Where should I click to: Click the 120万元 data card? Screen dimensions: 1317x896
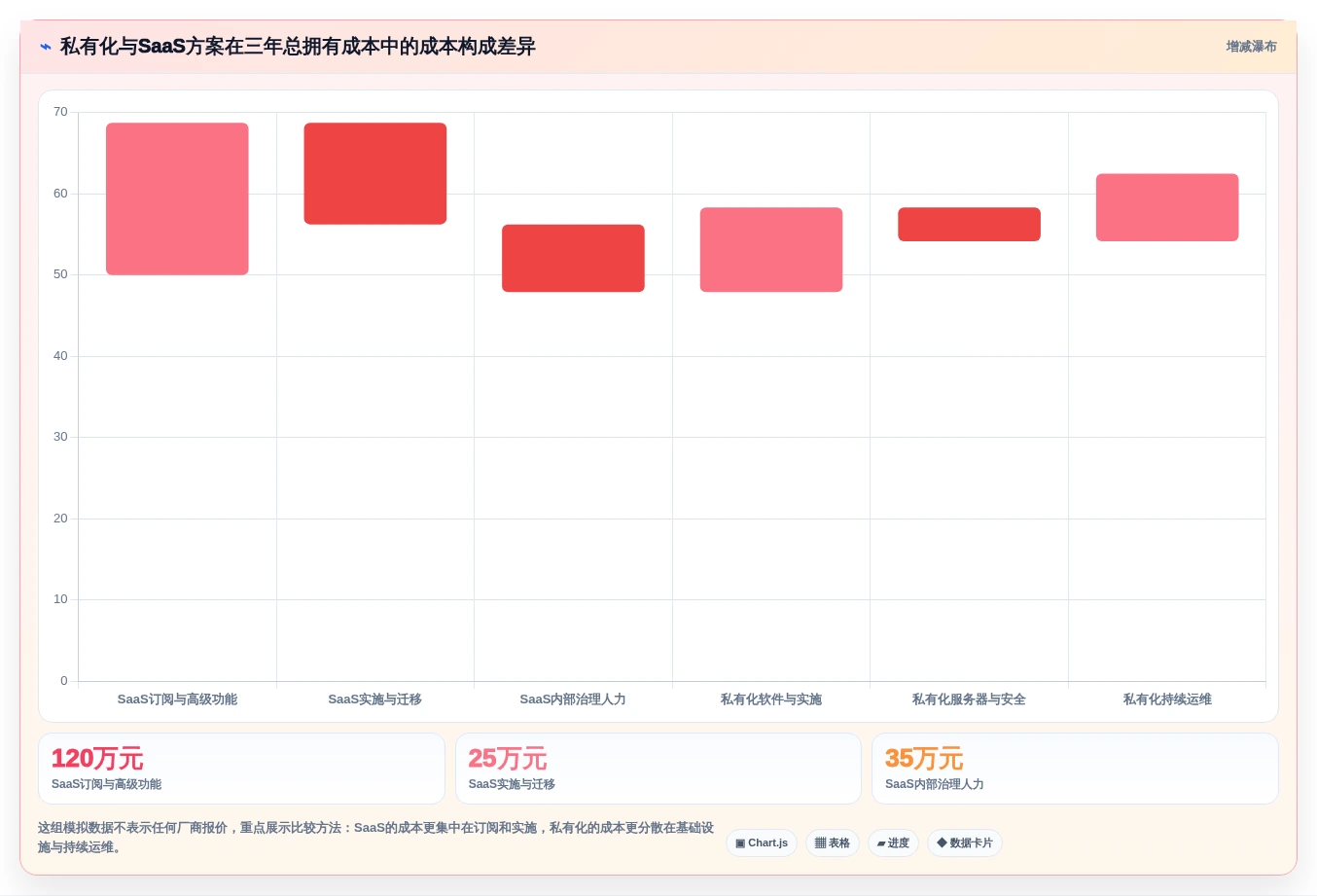[241, 769]
